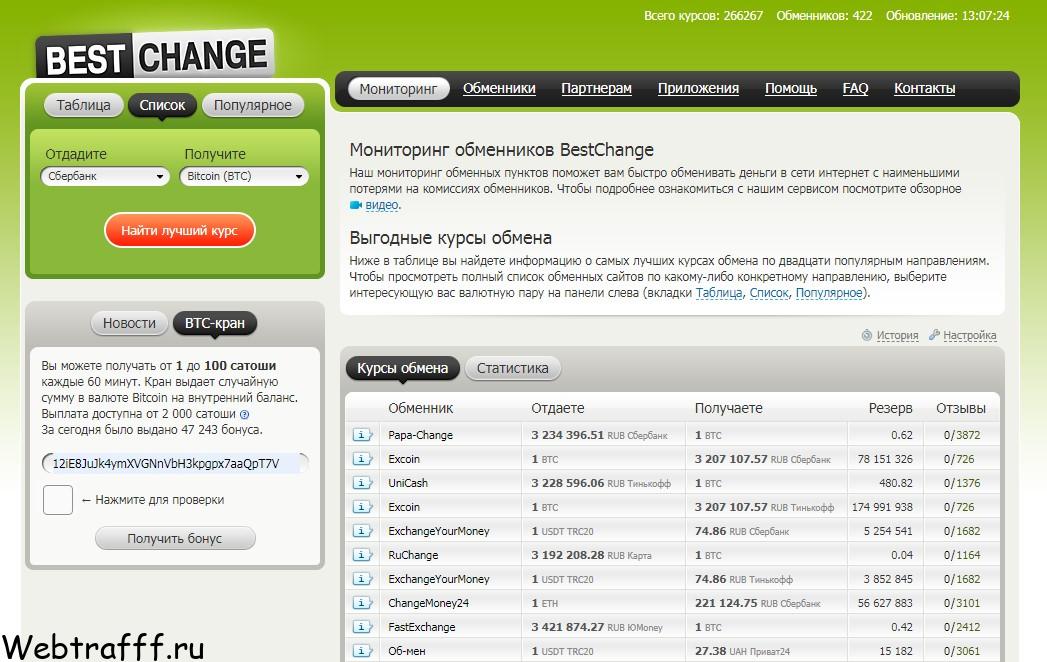The height and width of the screenshot is (662, 1047).
Task: Open the Отдадите Сбербанк dropdown
Action: pyautogui.click(x=105, y=176)
